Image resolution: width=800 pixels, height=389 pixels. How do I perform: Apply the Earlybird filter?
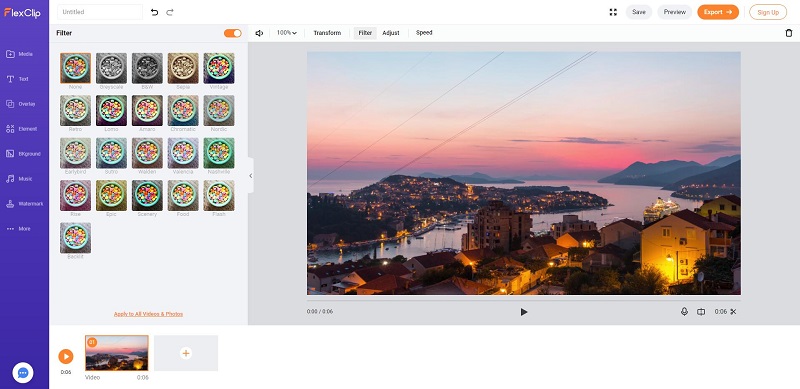pos(76,153)
